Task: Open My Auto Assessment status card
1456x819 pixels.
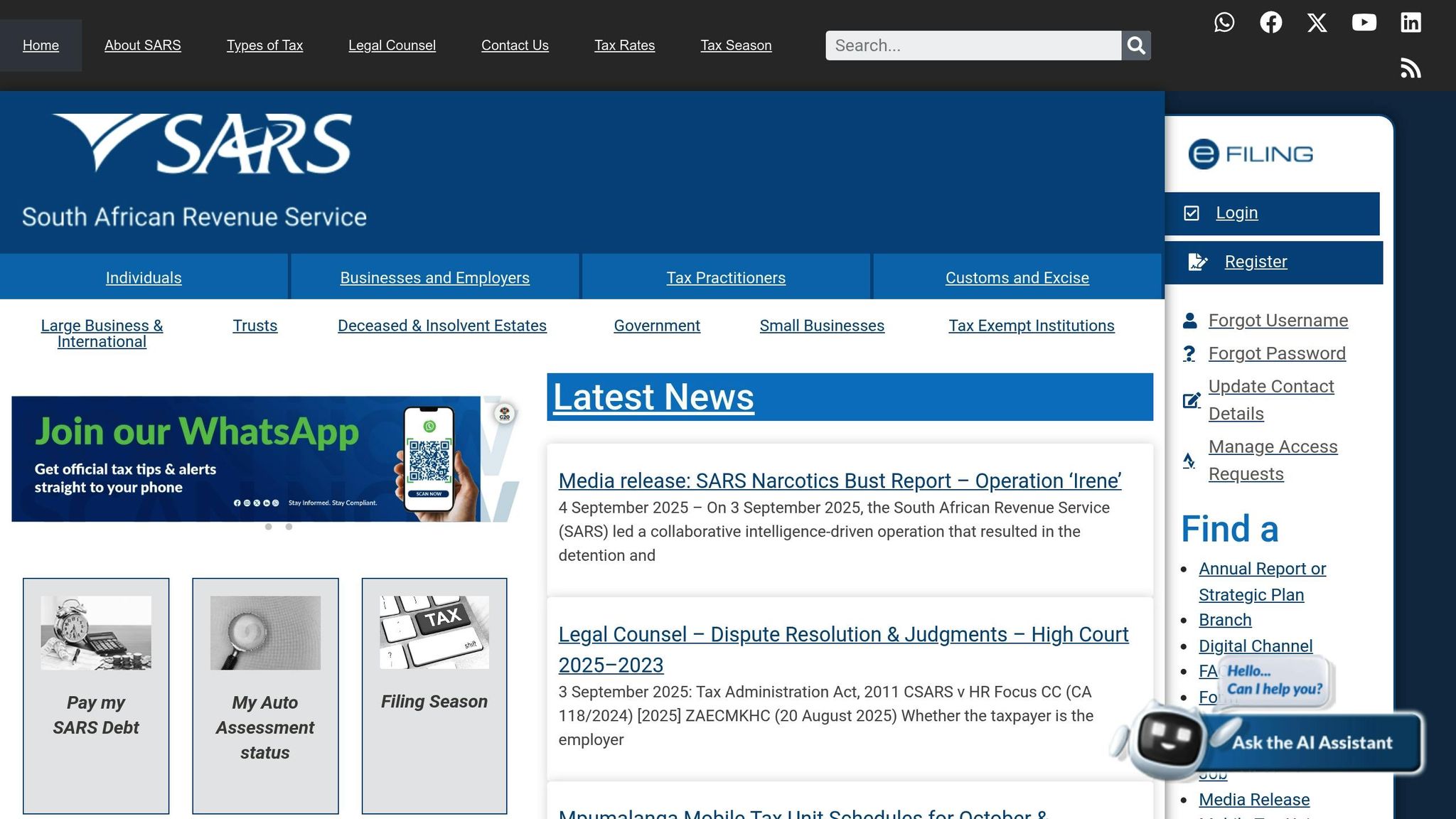Action: (x=265, y=695)
